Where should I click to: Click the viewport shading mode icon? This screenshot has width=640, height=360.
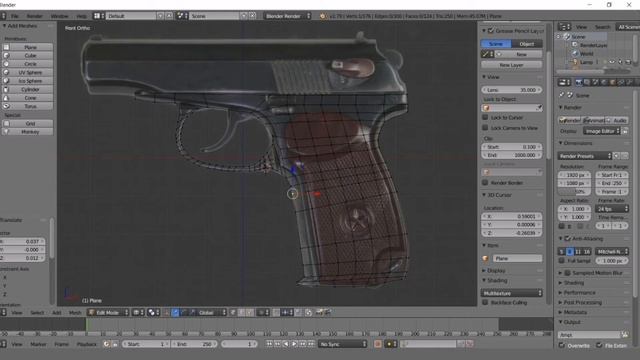(x=138, y=313)
